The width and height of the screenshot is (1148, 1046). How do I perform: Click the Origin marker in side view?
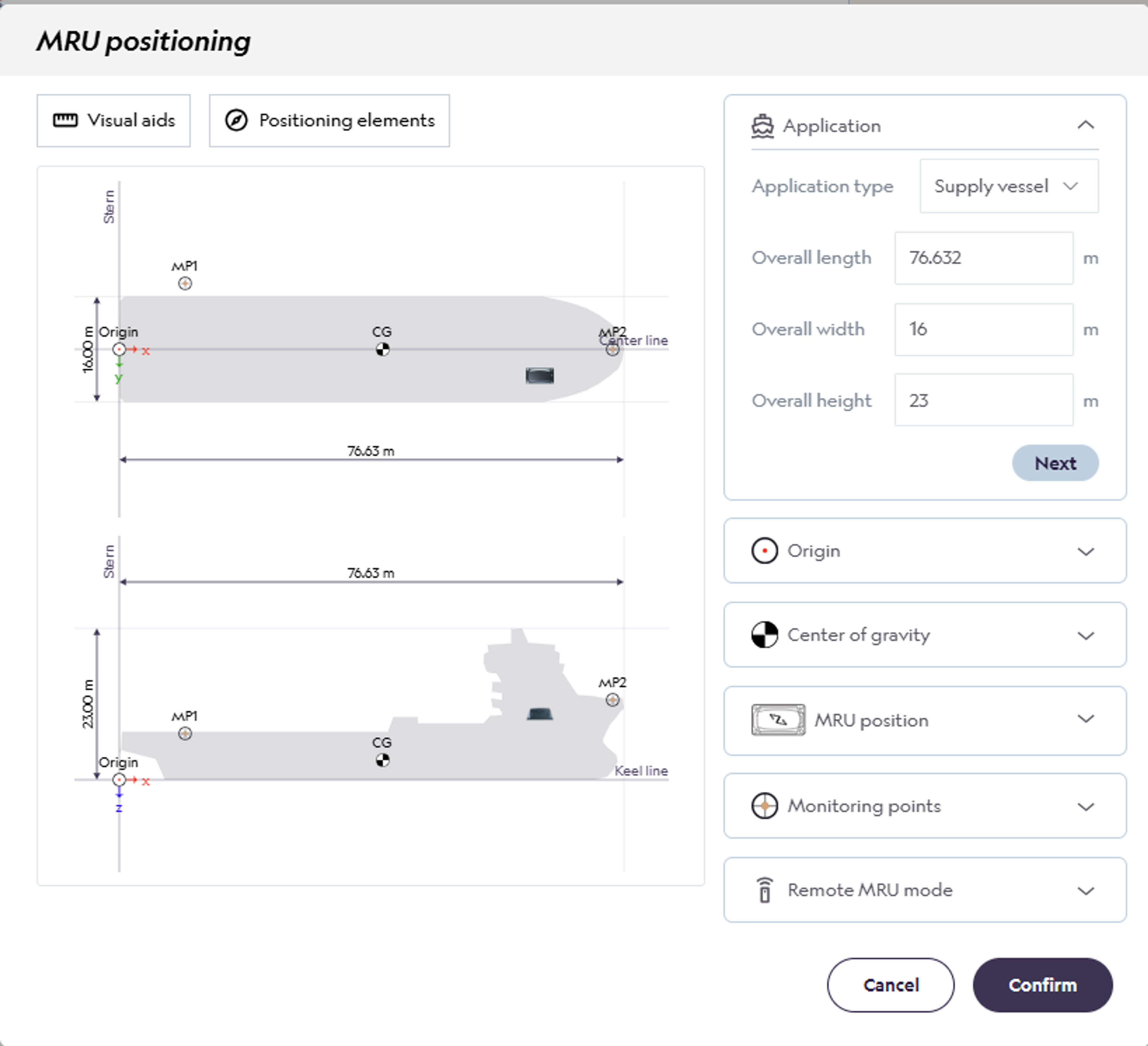pos(119,780)
